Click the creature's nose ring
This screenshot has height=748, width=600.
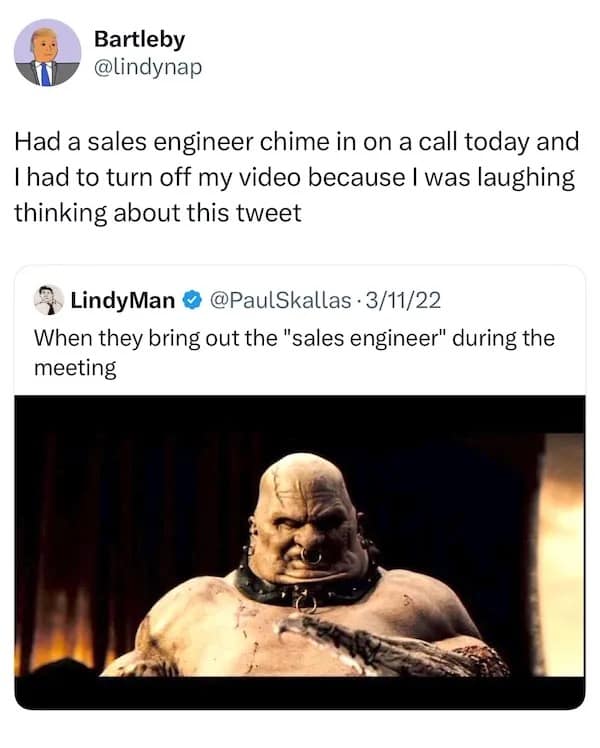pyautogui.click(x=312, y=555)
